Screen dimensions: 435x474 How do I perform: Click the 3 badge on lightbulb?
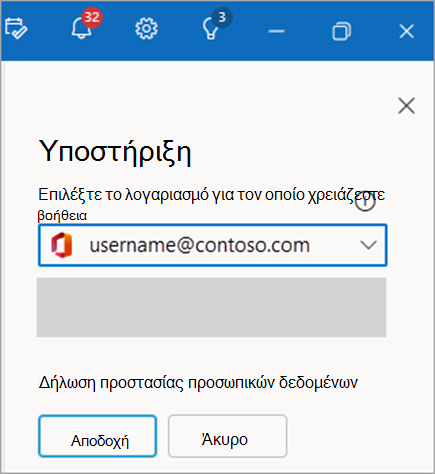point(222,17)
